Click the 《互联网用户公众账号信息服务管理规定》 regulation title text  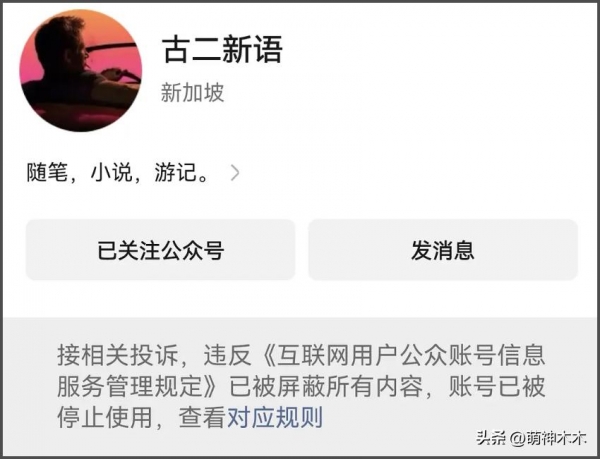click(301, 371)
